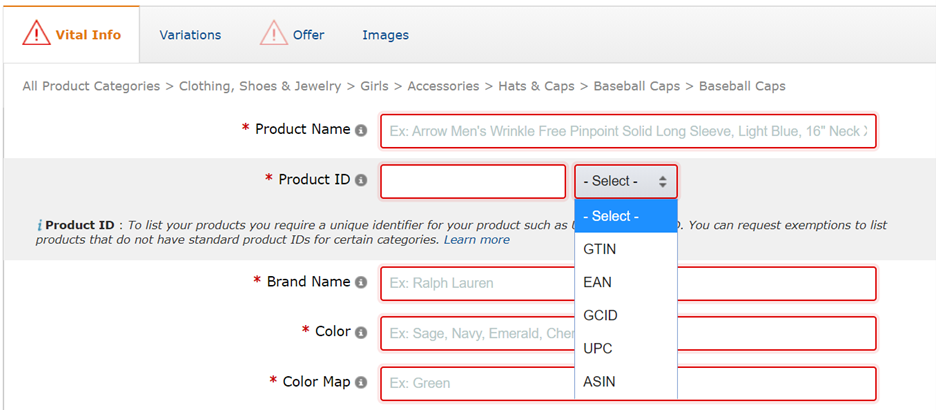
Task: Open the Learn more link
Action: (476, 240)
